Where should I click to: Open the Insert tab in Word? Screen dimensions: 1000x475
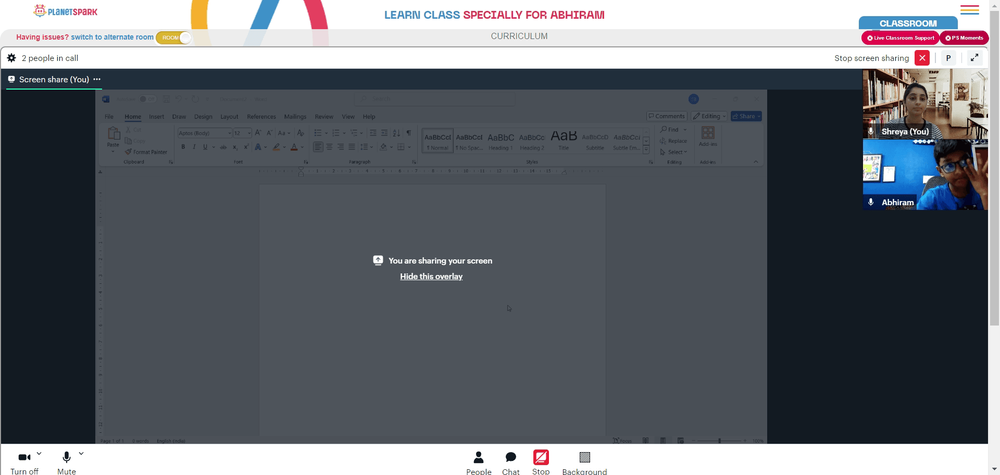[x=156, y=117]
